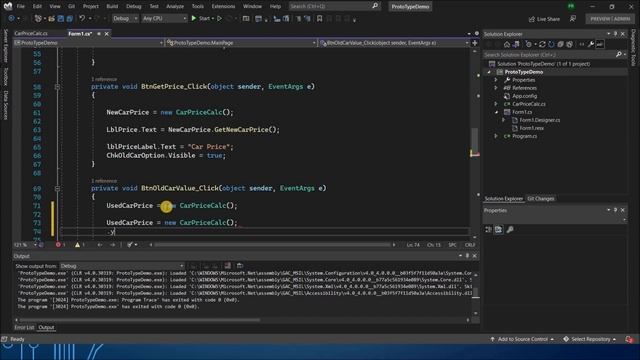This screenshot has width=640, height=360.
Task: Click Start Without Debugging hollow arrow
Action: click(x=220, y=18)
